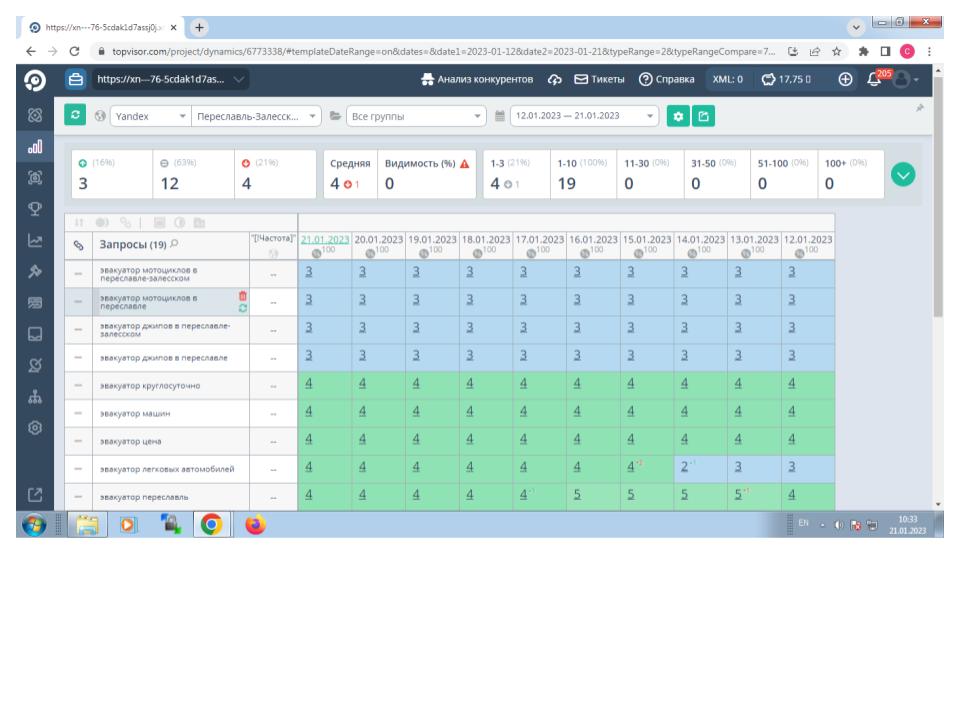Click the green export button

click(703, 116)
